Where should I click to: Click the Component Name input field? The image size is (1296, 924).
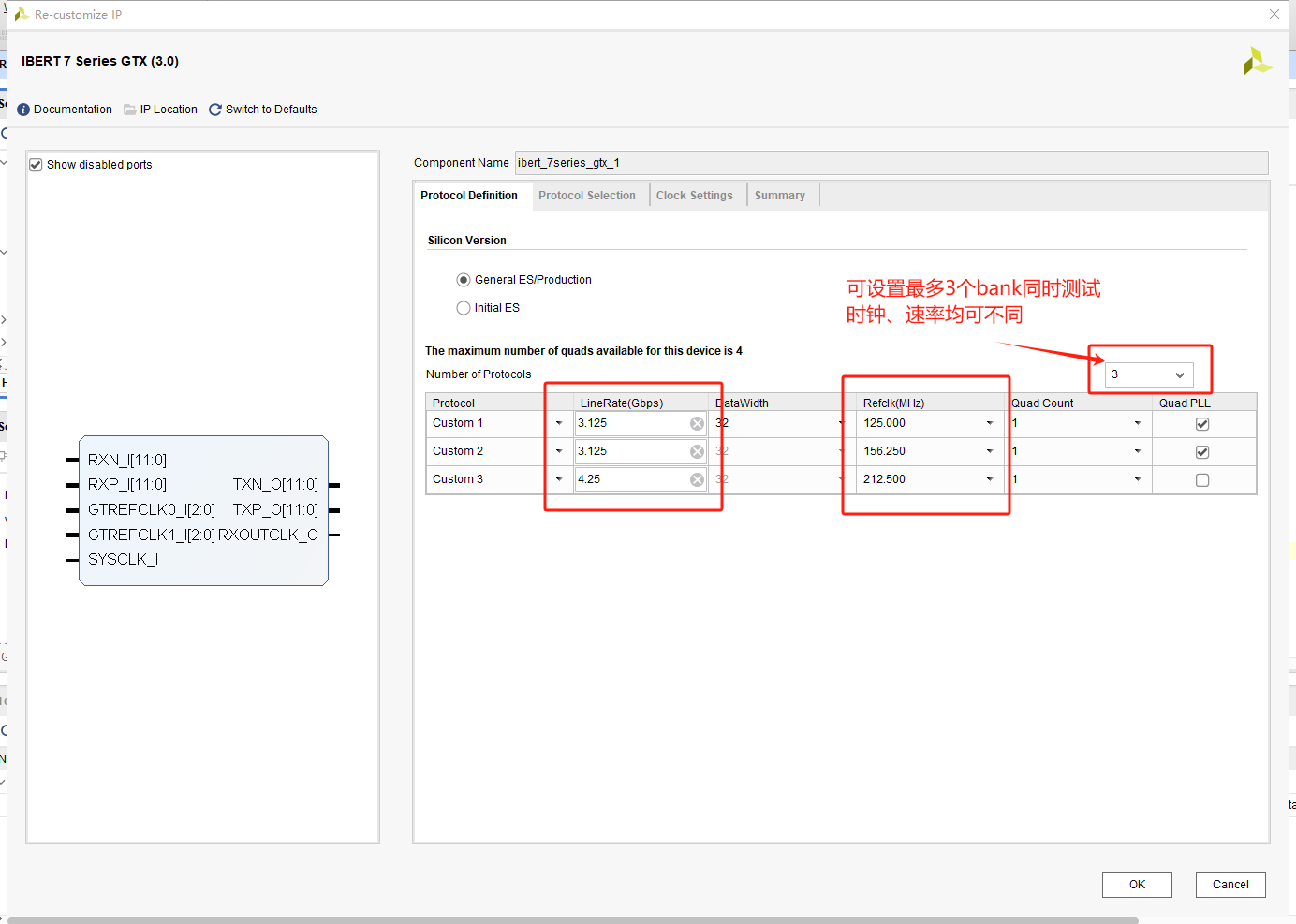coord(891,163)
